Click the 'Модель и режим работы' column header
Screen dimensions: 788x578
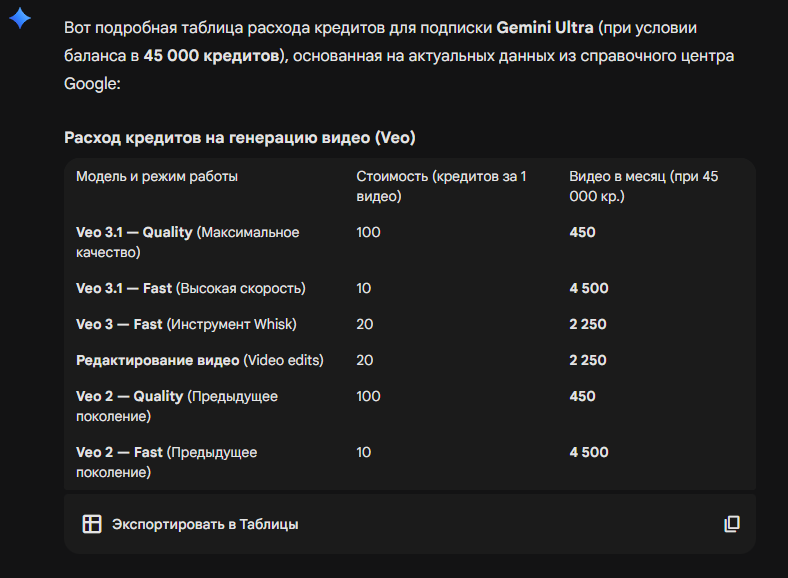point(157,177)
